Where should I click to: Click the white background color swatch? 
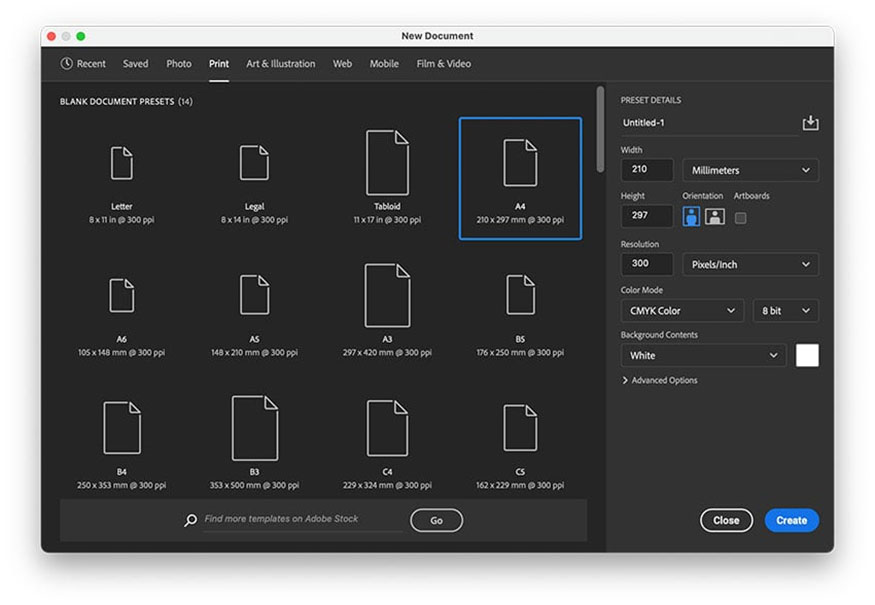807,356
